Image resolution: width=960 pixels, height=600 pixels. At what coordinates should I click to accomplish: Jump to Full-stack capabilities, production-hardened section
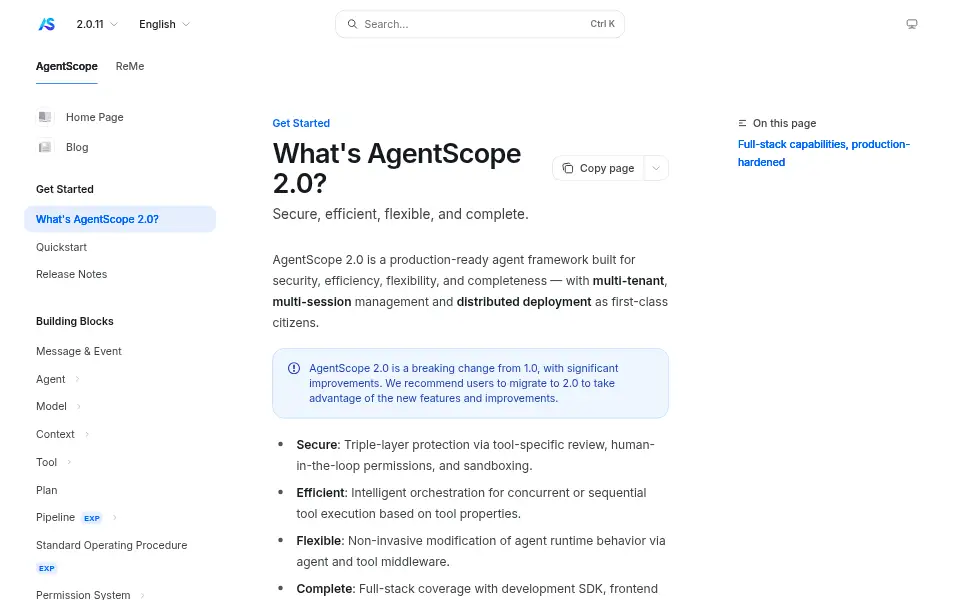coord(824,153)
